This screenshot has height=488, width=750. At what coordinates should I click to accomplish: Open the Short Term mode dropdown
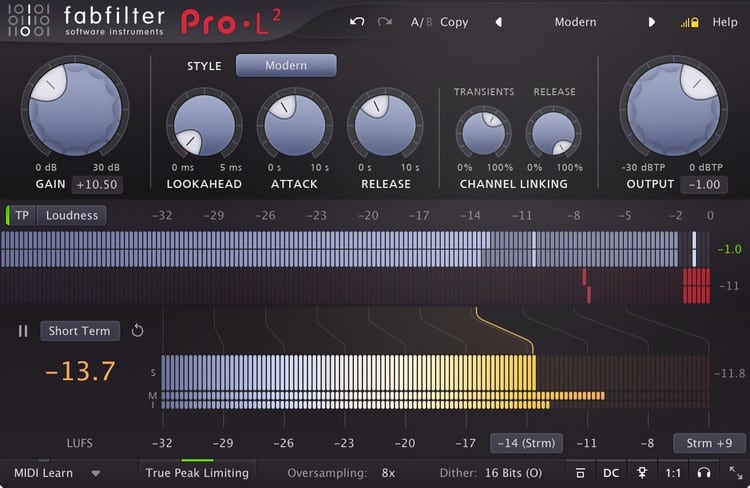click(x=80, y=331)
